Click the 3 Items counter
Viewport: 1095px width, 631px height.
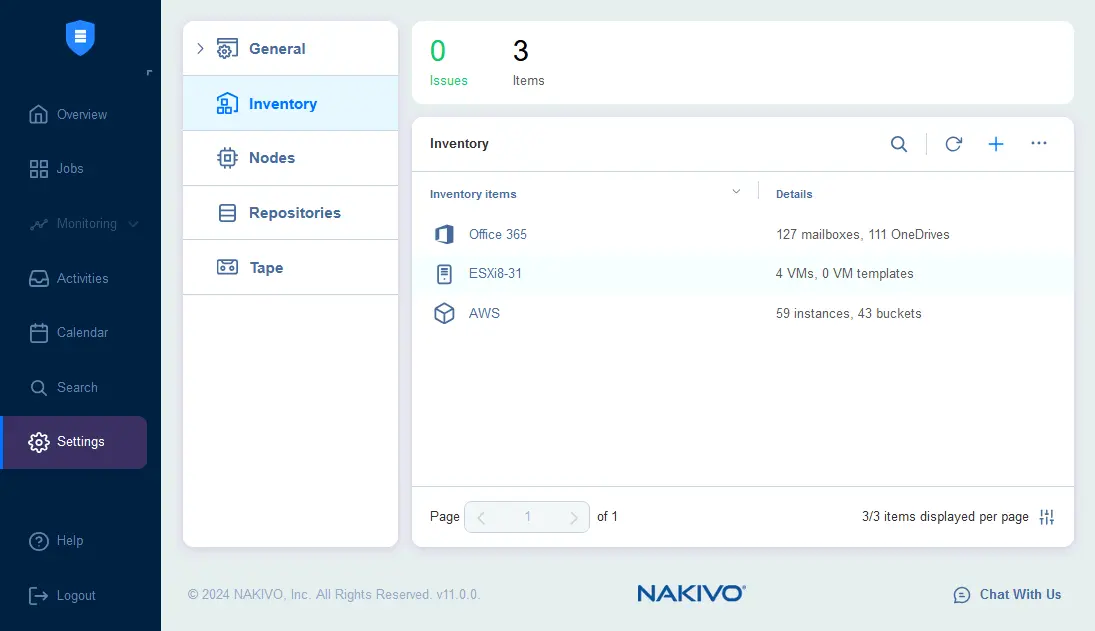[528, 62]
